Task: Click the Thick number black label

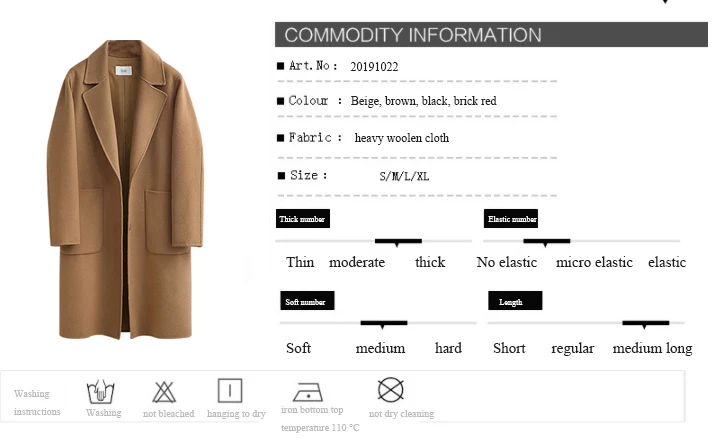Action: click(303, 219)
